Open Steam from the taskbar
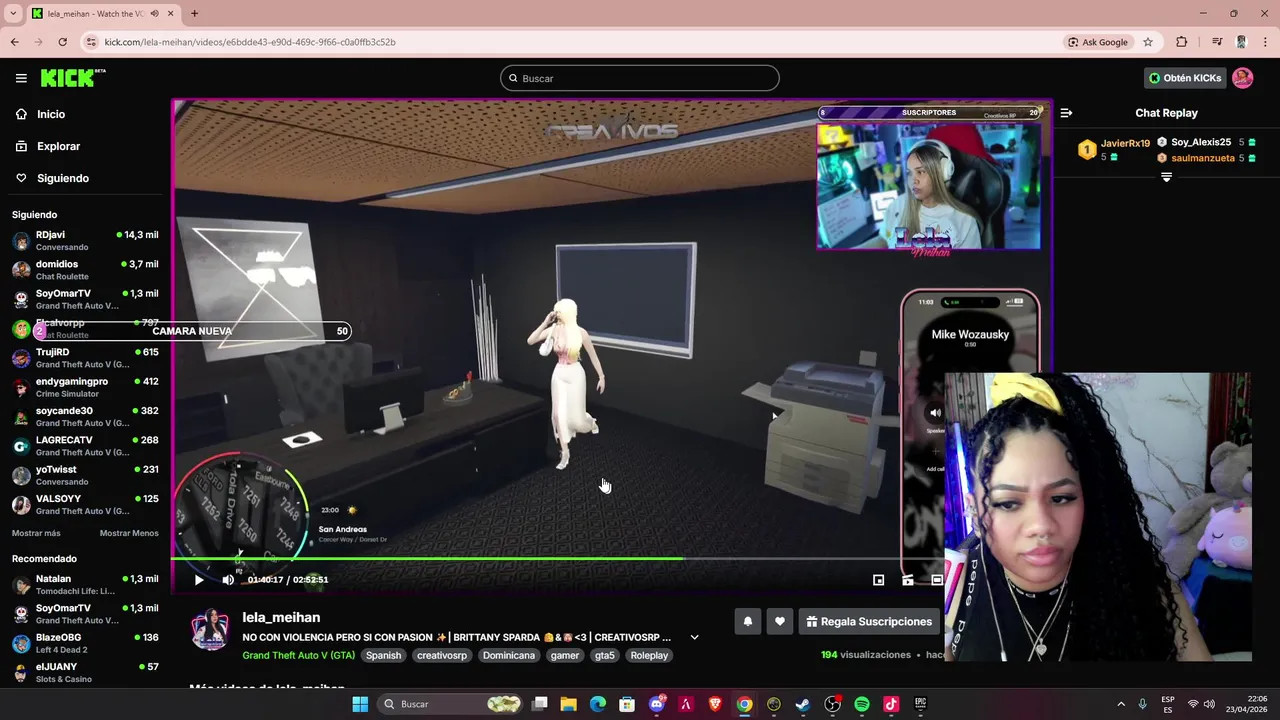The image size is (1280, 720). pyautogui.click(x=803, y=704)
